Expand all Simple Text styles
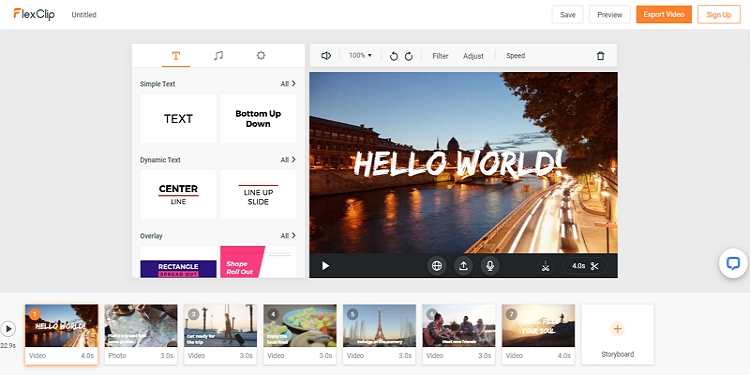The height and width of the screenshot is (375, 750). point(288,84)
